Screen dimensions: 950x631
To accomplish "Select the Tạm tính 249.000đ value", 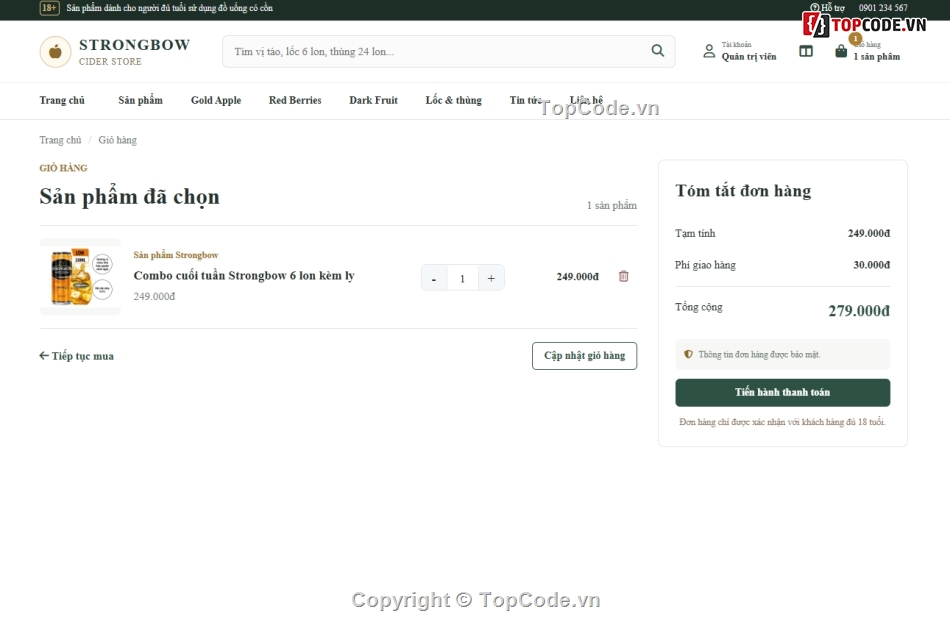I will tap(868, 233).
